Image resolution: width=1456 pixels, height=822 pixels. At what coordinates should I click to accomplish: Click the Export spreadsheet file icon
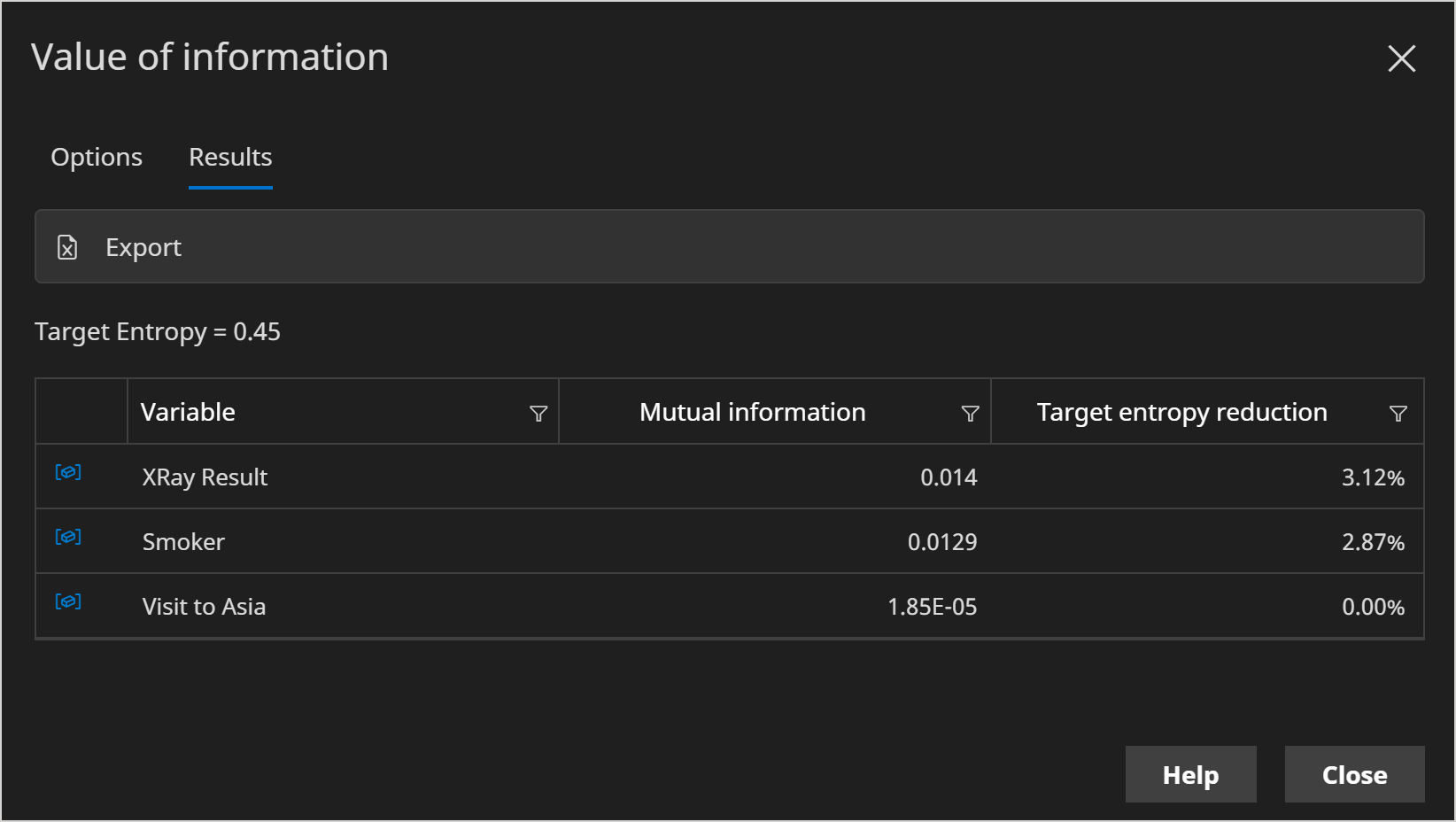pos(67,247)
